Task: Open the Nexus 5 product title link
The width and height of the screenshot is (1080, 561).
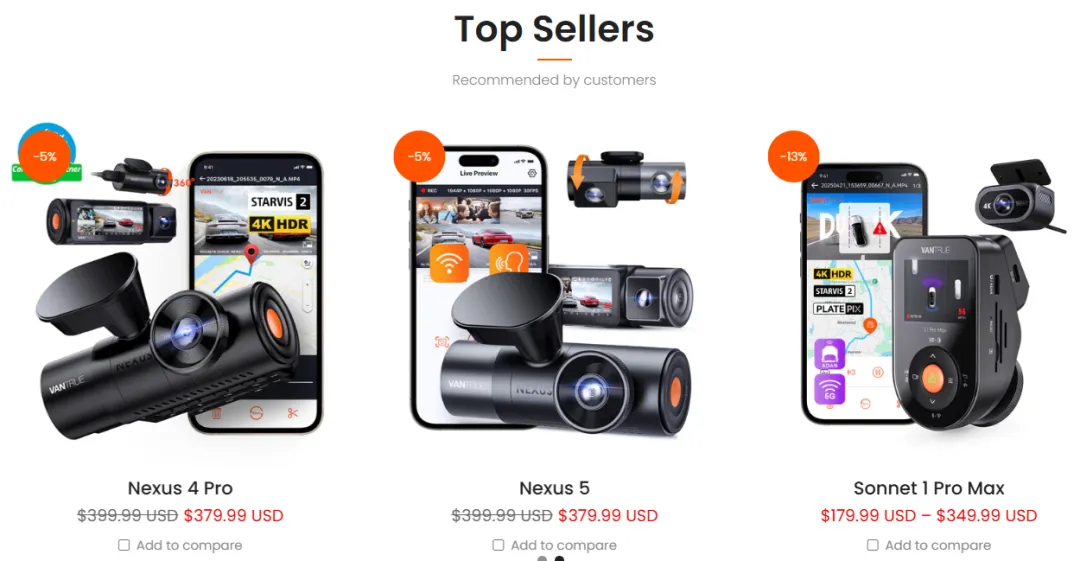Action: (554, 488)
